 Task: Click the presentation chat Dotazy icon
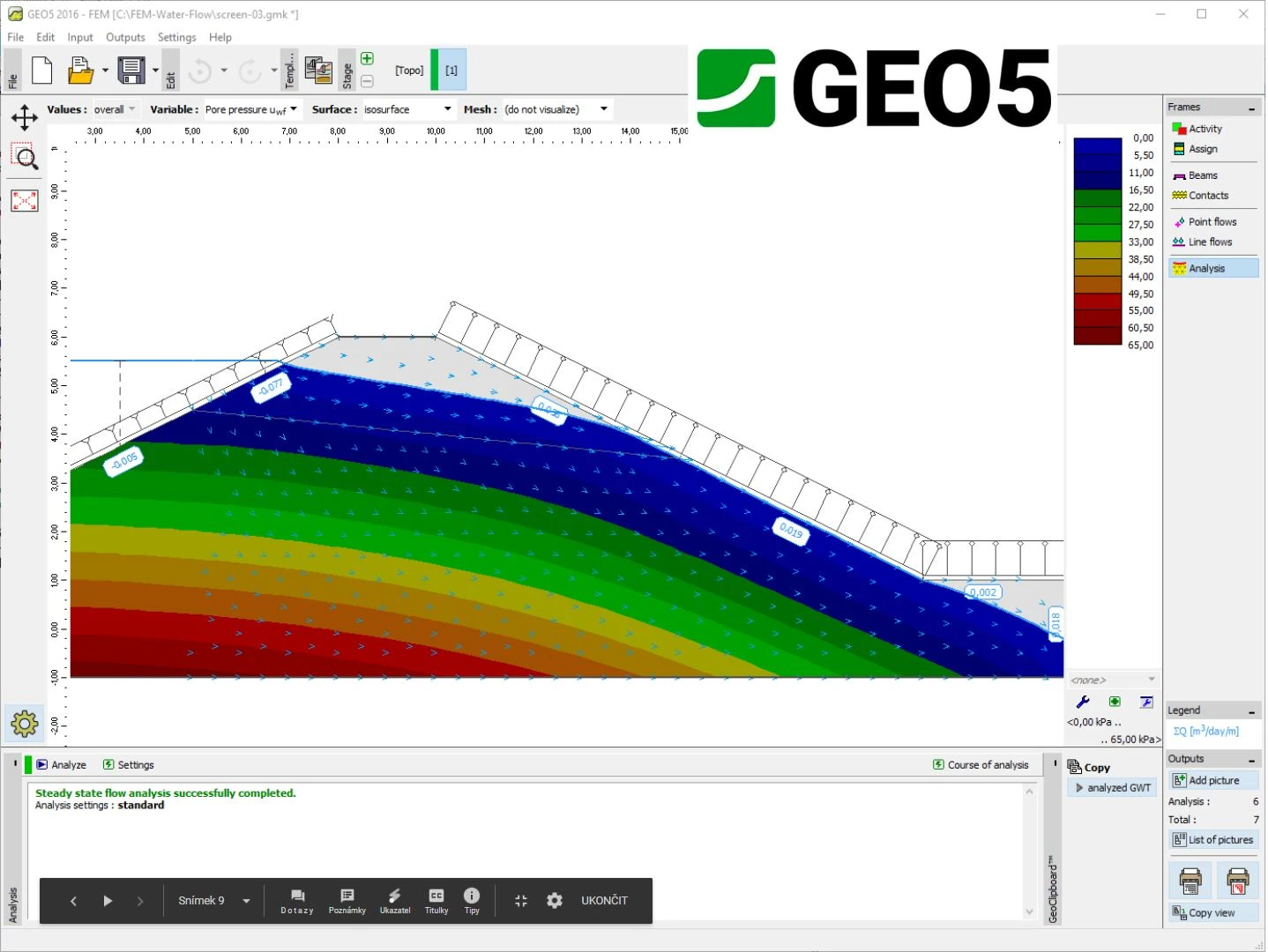coord(297,901)
